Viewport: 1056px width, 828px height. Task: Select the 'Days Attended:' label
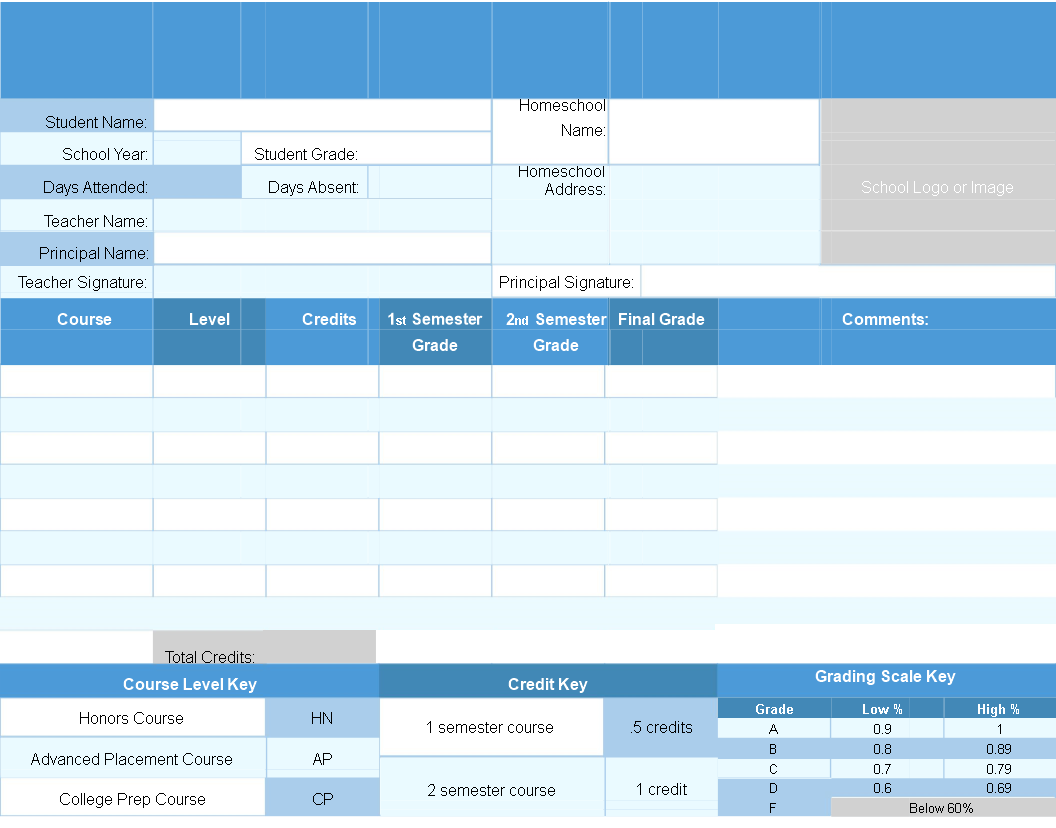pos(95,187)
